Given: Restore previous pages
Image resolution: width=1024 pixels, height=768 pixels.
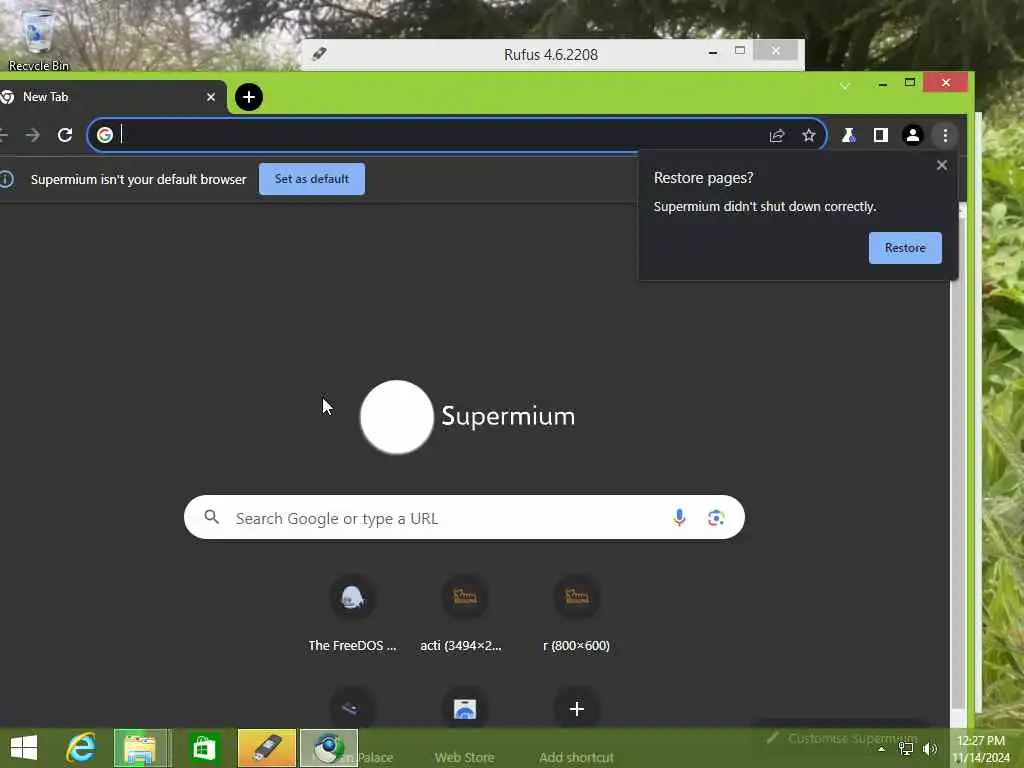Looking at the screenshot, I should pyautogui.click(x=904, y=248).
